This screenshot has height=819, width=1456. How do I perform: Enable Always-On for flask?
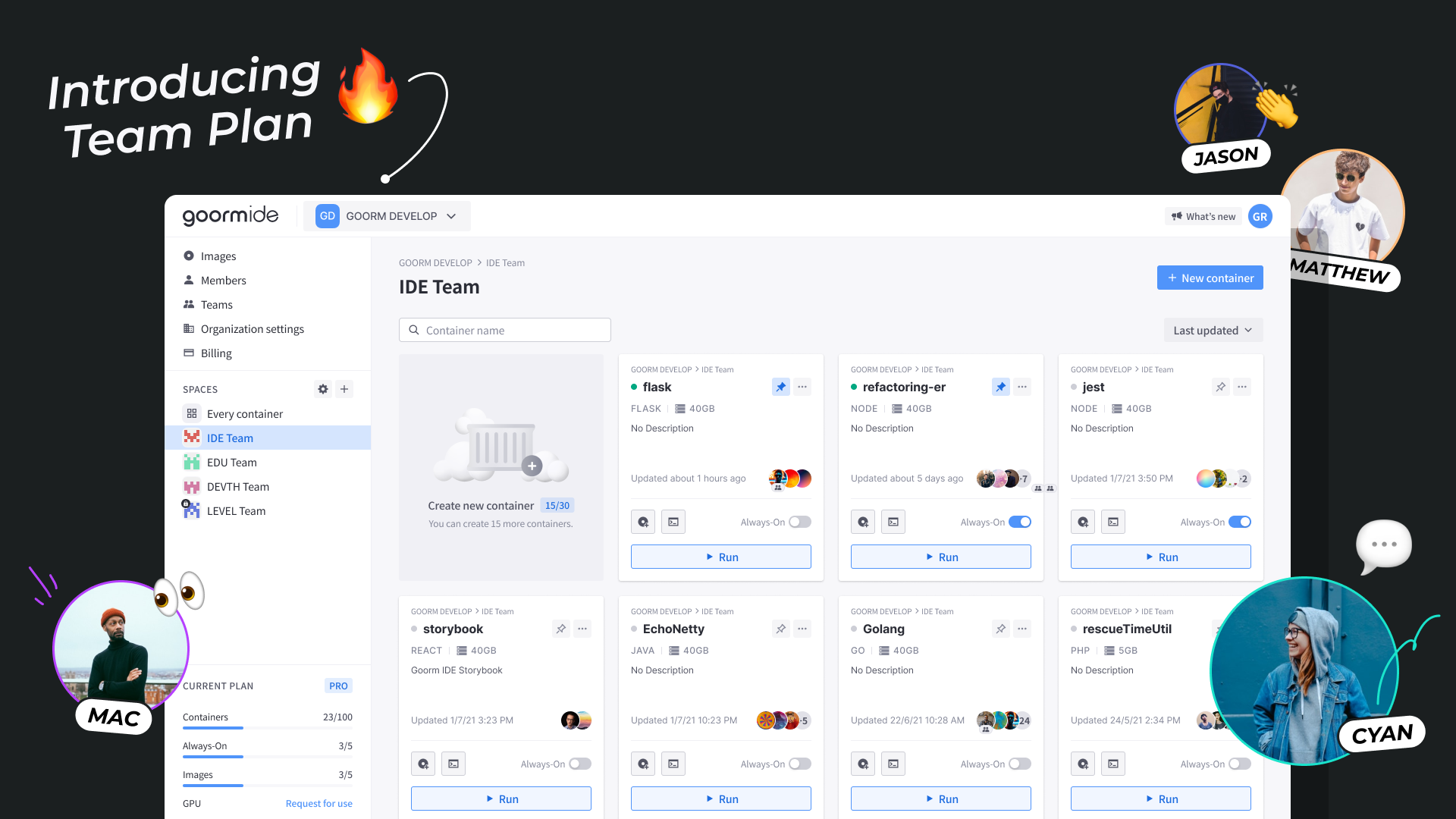800,522
